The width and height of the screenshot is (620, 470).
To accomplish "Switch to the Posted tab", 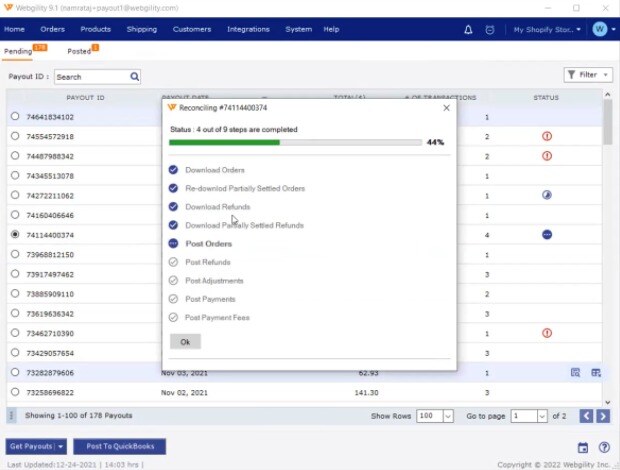I will tap(79, 51).
